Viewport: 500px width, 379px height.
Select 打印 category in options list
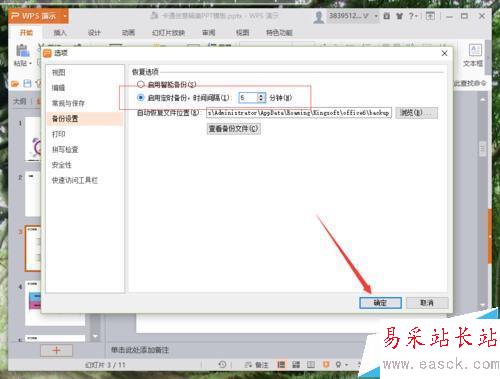point(85,134)
